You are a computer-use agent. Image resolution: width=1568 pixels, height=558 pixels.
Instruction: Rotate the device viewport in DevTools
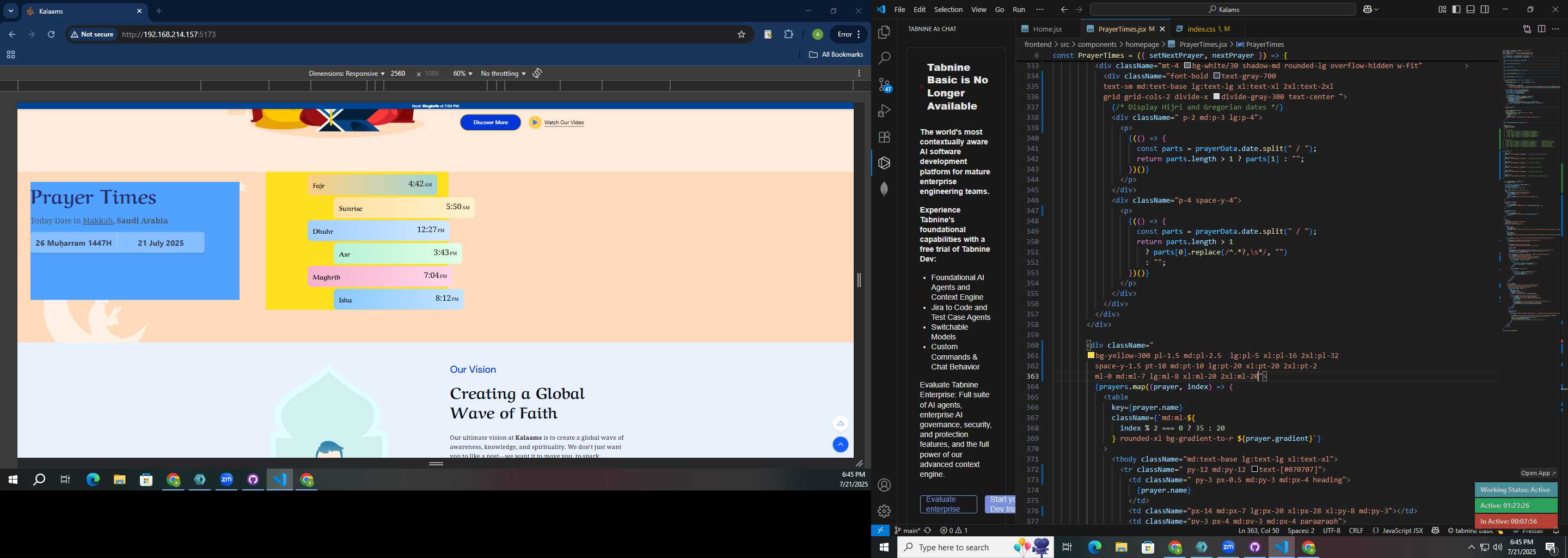537,73
